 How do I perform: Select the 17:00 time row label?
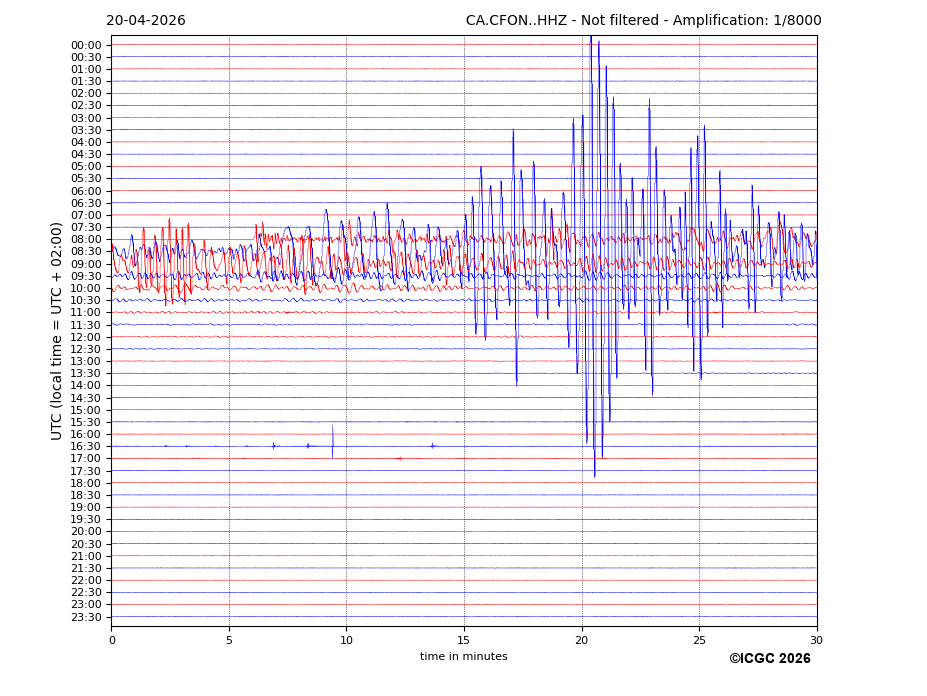click(86, 459)
